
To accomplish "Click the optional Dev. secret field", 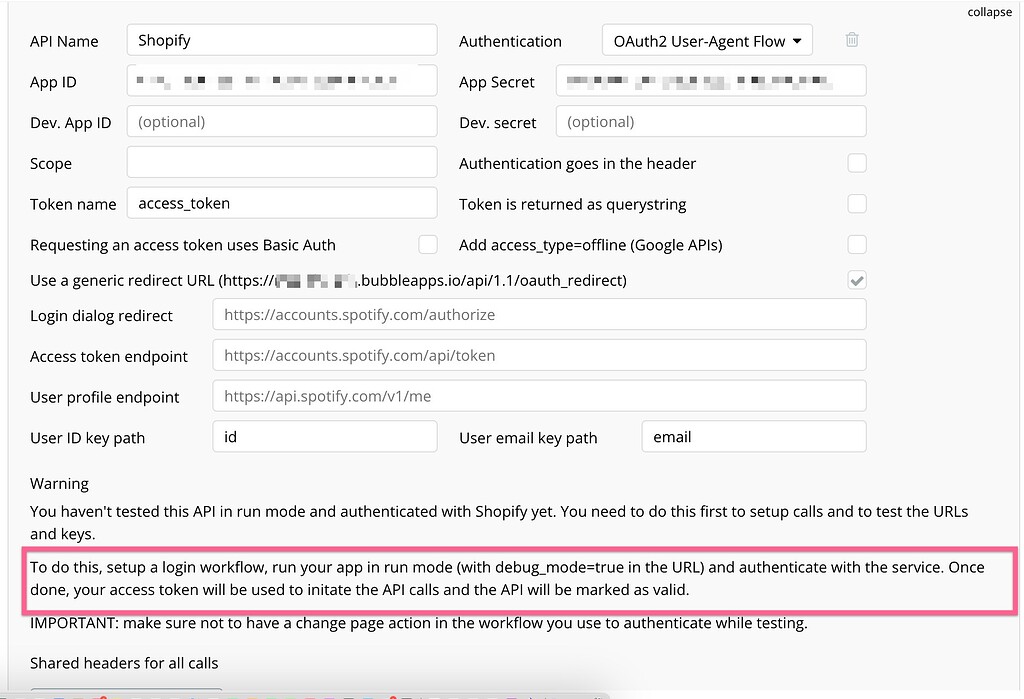I will (710, 121).
